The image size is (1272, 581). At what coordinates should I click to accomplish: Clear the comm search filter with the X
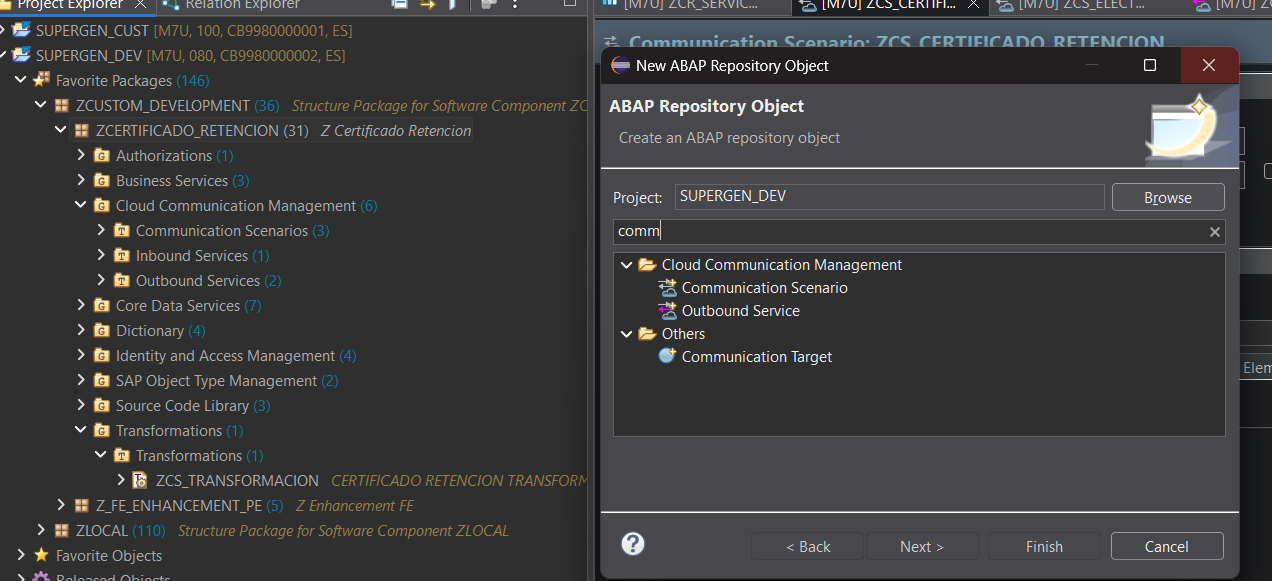(1214, 231)
